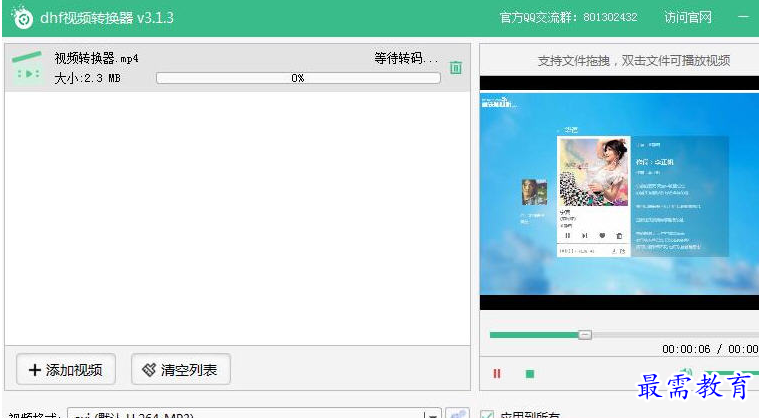
Task: Click the 清空列表 button
Action: (x=181, y=370)
